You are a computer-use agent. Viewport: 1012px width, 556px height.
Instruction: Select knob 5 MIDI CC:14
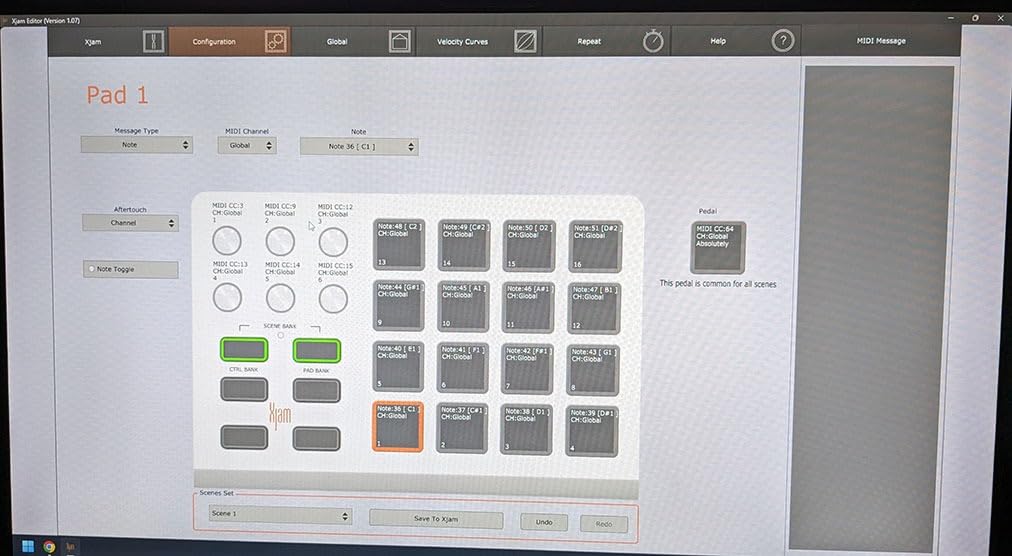pyautogui.click(x=280, y=298)
